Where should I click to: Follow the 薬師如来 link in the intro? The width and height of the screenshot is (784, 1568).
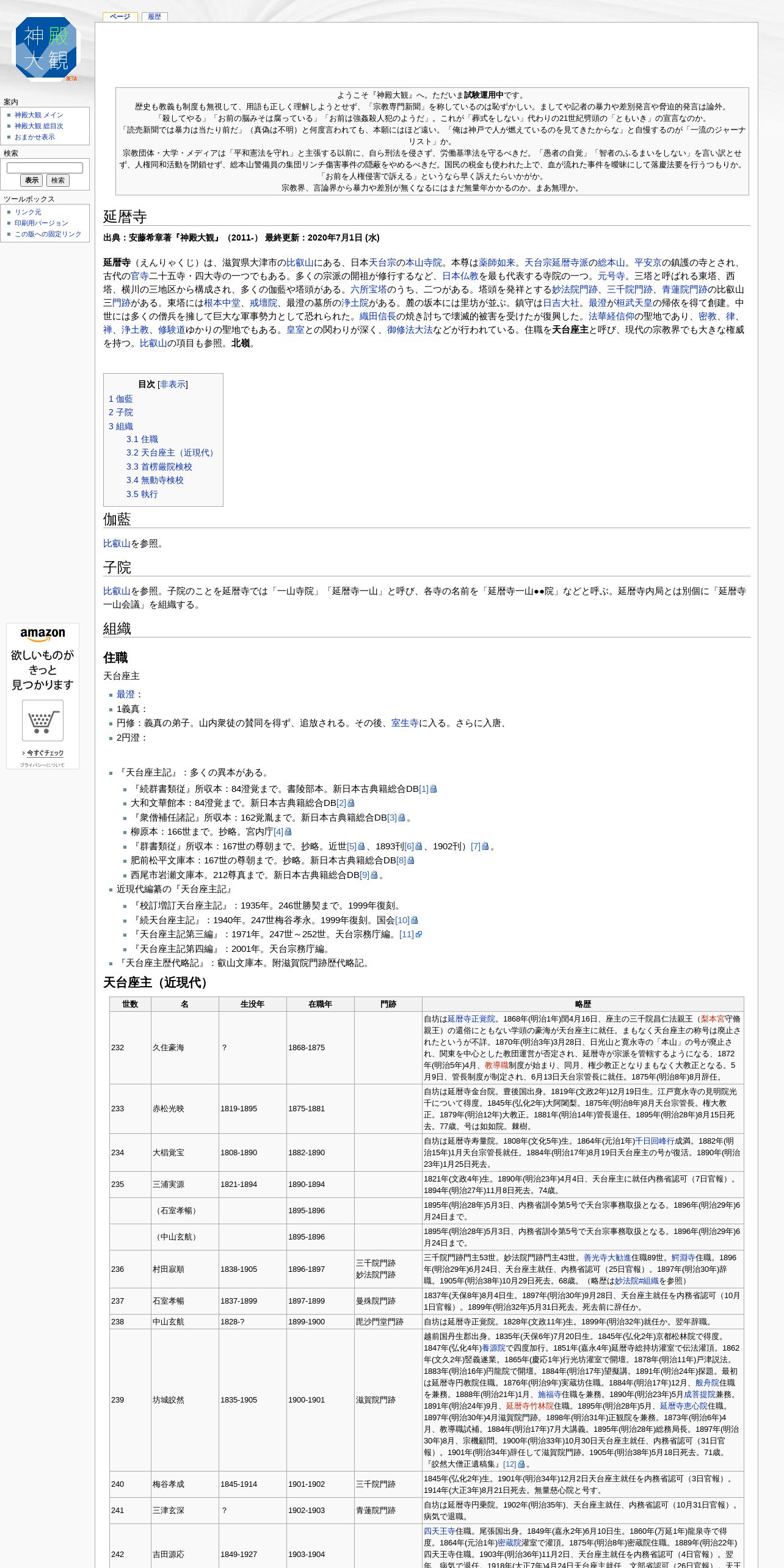(x=497, y=263)
